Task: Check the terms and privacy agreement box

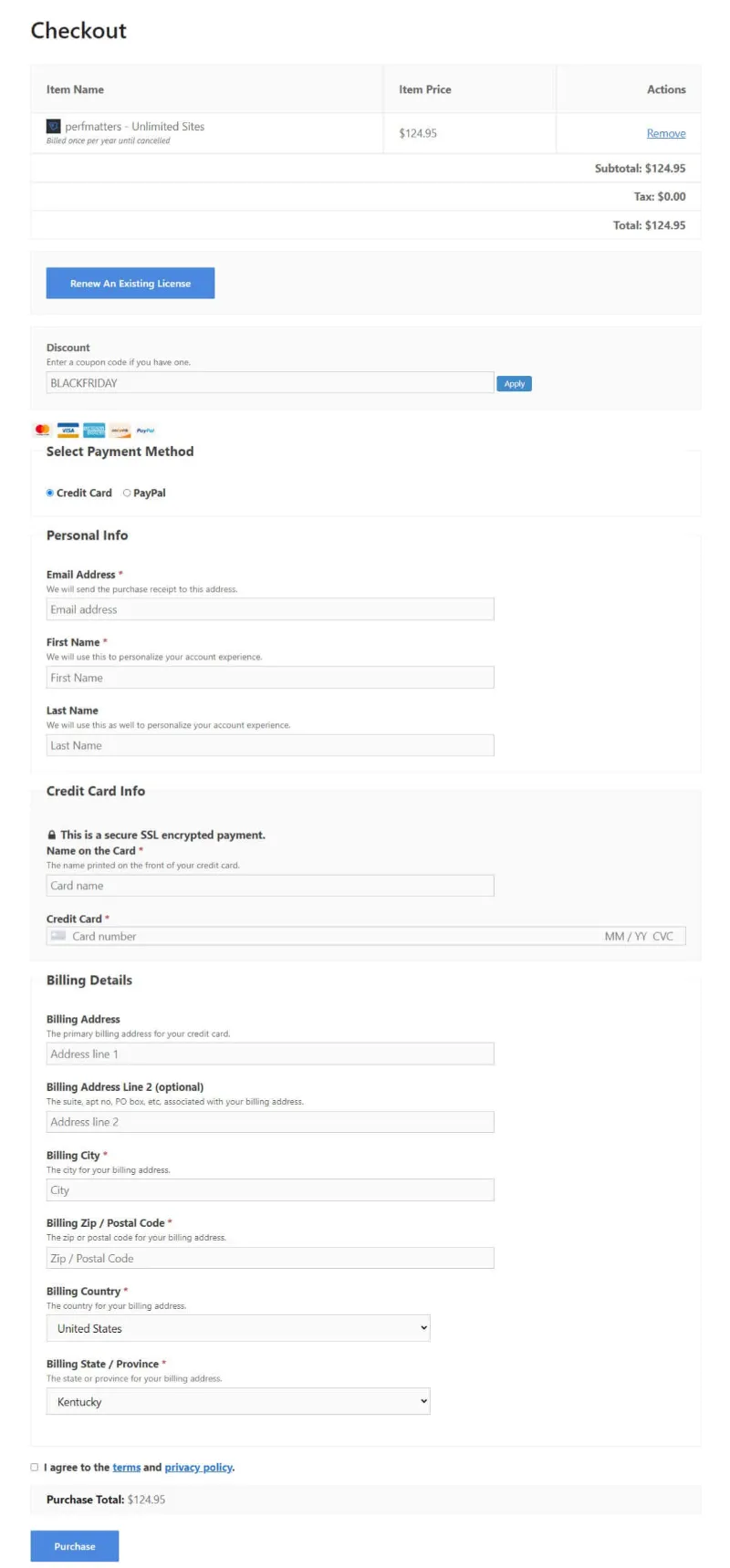Action: (35, 1467)
